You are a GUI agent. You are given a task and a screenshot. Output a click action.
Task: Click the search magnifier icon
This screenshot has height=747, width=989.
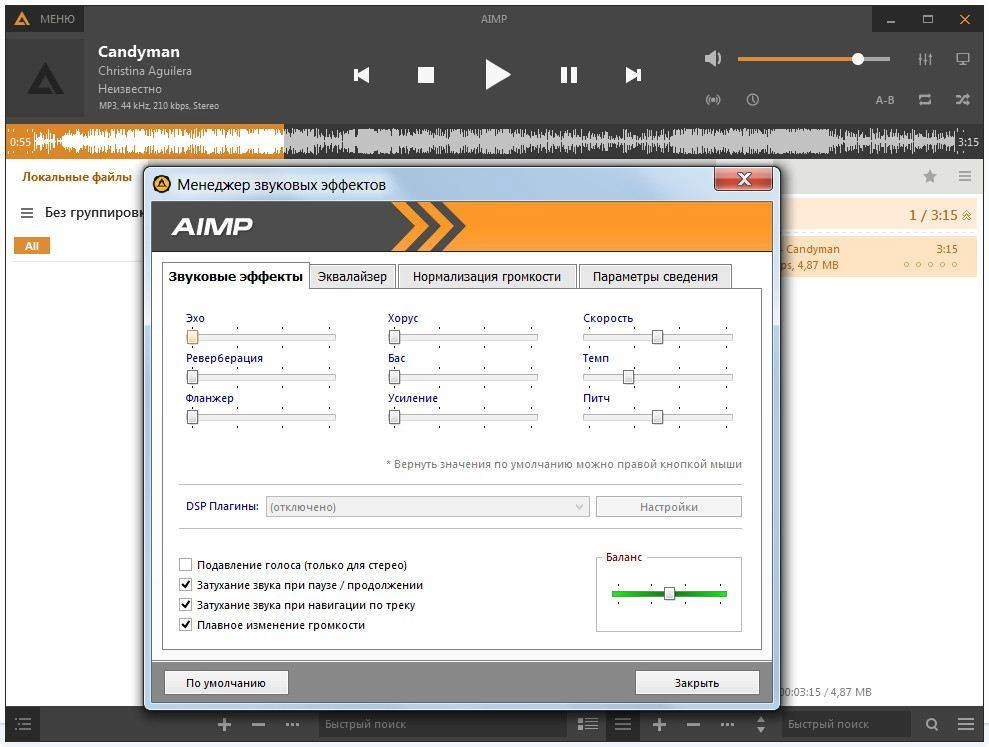(932, 725)
